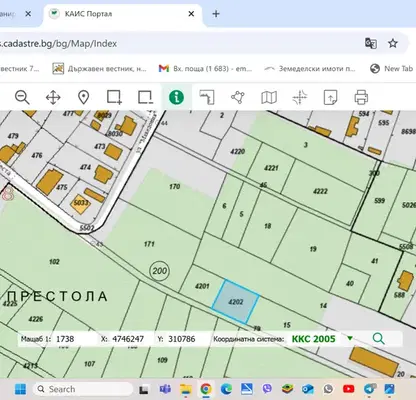This screenshot has height=400, width=416.
Task: Open Telegram from the taskbar
Action: (369, 389)
